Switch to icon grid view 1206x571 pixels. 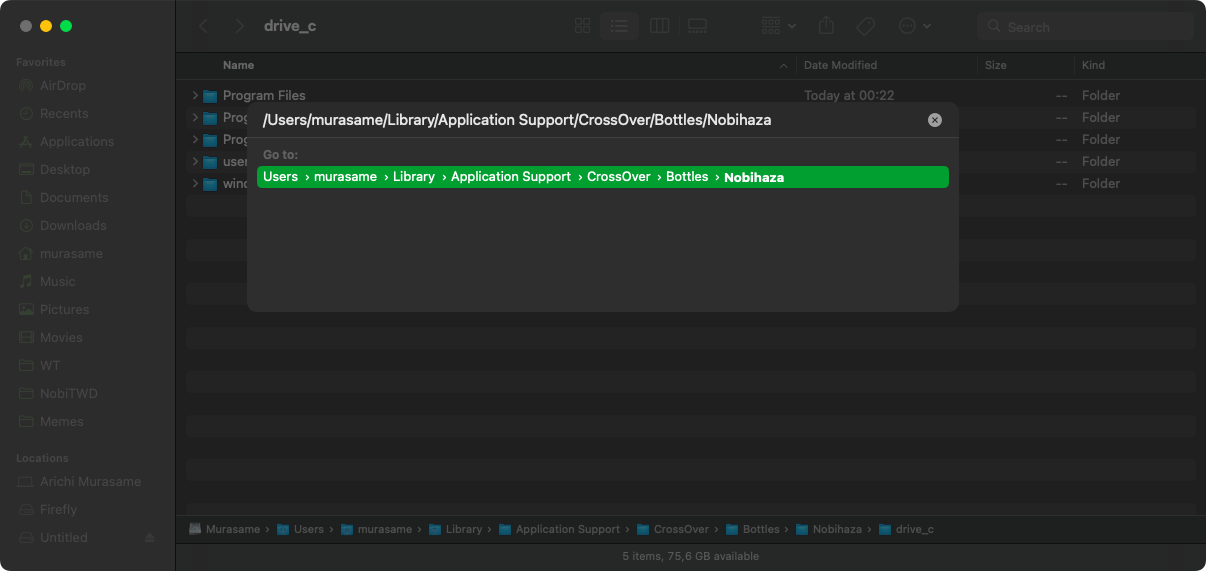tap(583, 26)
